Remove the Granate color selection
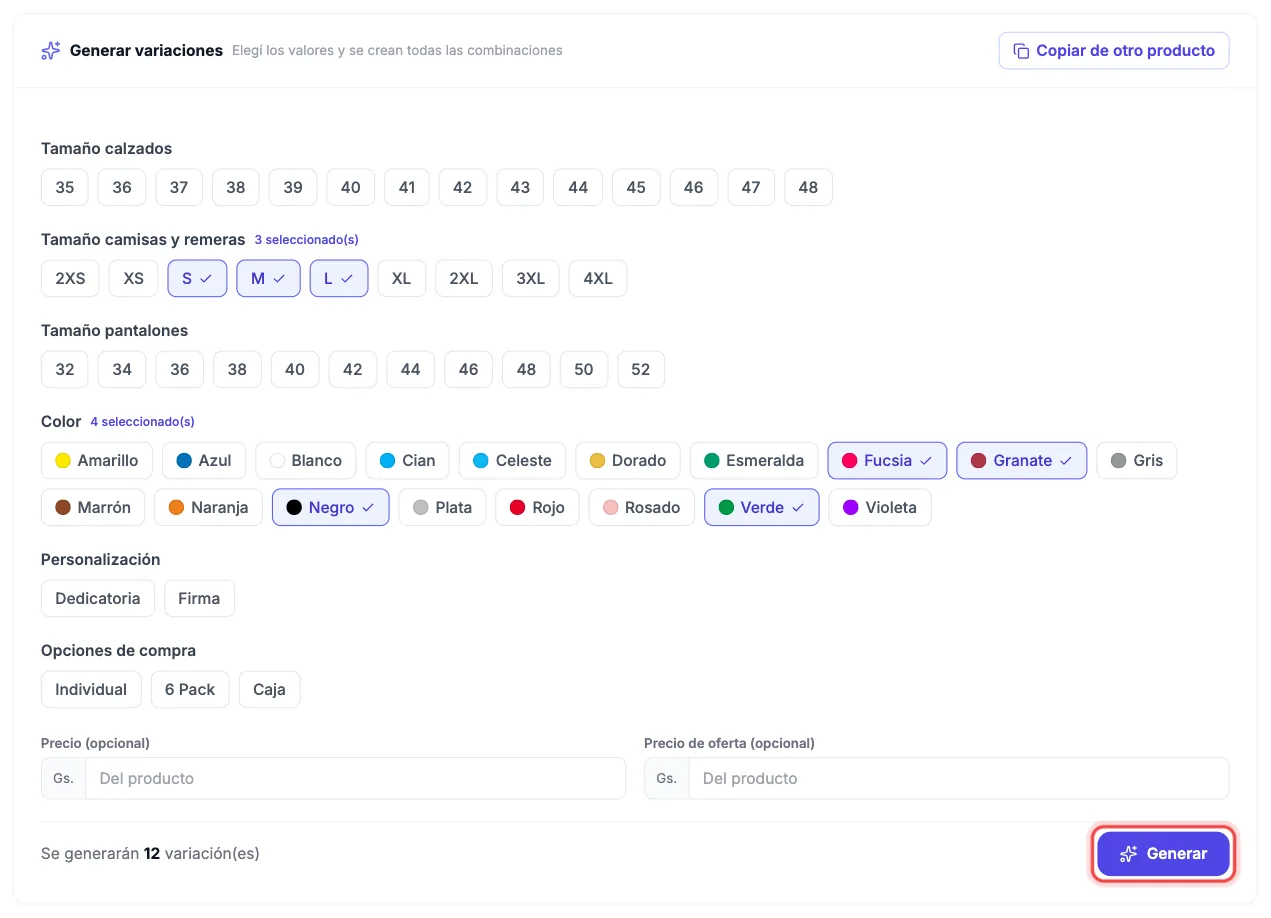The image size is (1271, 918). pos(1021,461)
